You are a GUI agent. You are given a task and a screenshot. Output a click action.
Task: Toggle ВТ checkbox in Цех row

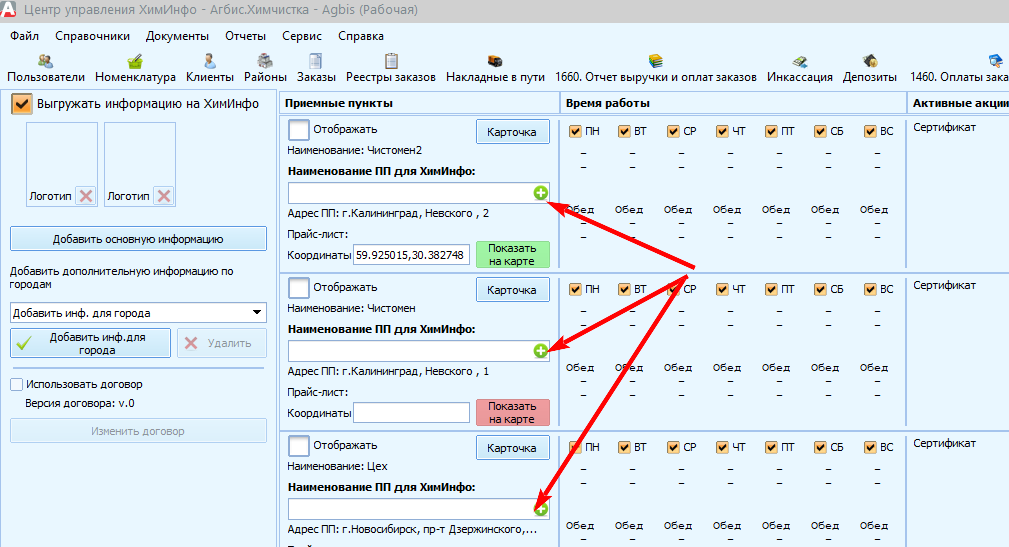point(624,447)
